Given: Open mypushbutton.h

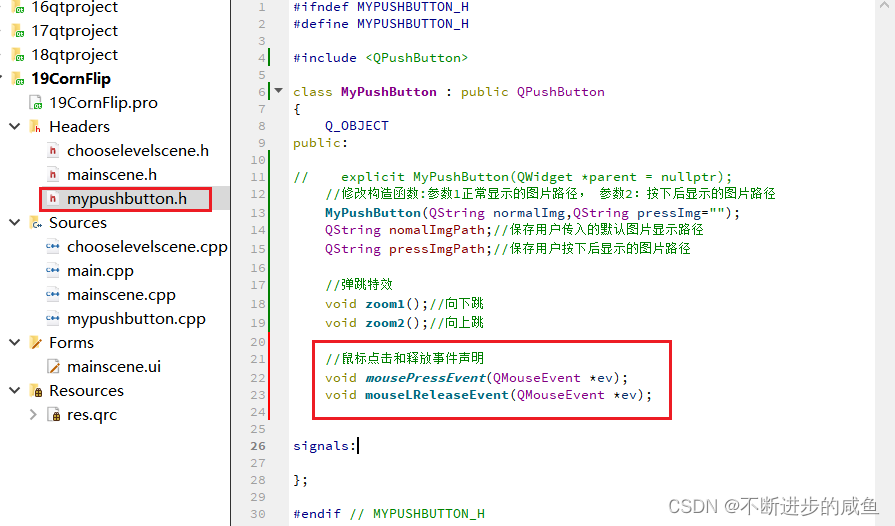Looking at the screenshot, I should coord(127,199).
